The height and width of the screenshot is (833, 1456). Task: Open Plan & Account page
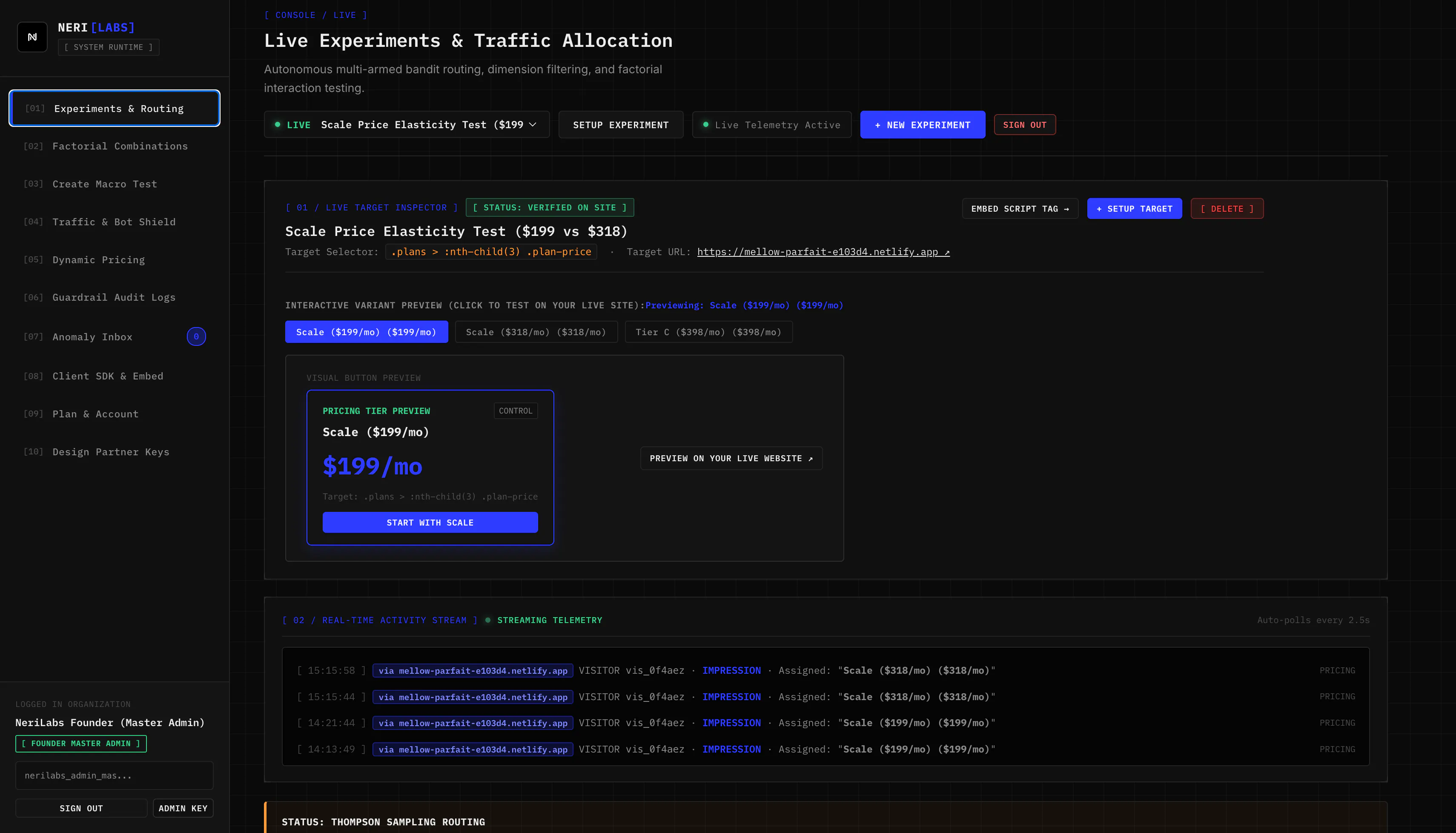pos(115,414)
